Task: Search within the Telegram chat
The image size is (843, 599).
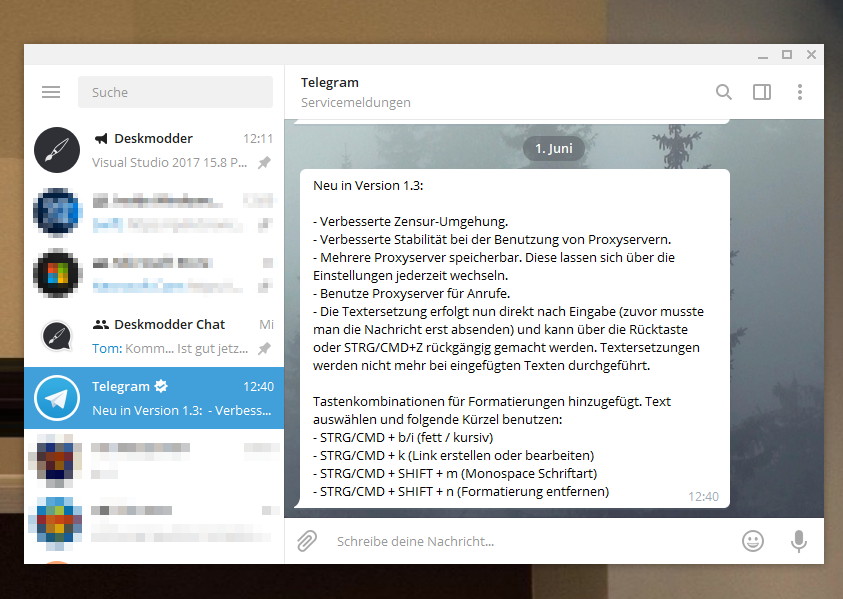Action: coord(724,92)
